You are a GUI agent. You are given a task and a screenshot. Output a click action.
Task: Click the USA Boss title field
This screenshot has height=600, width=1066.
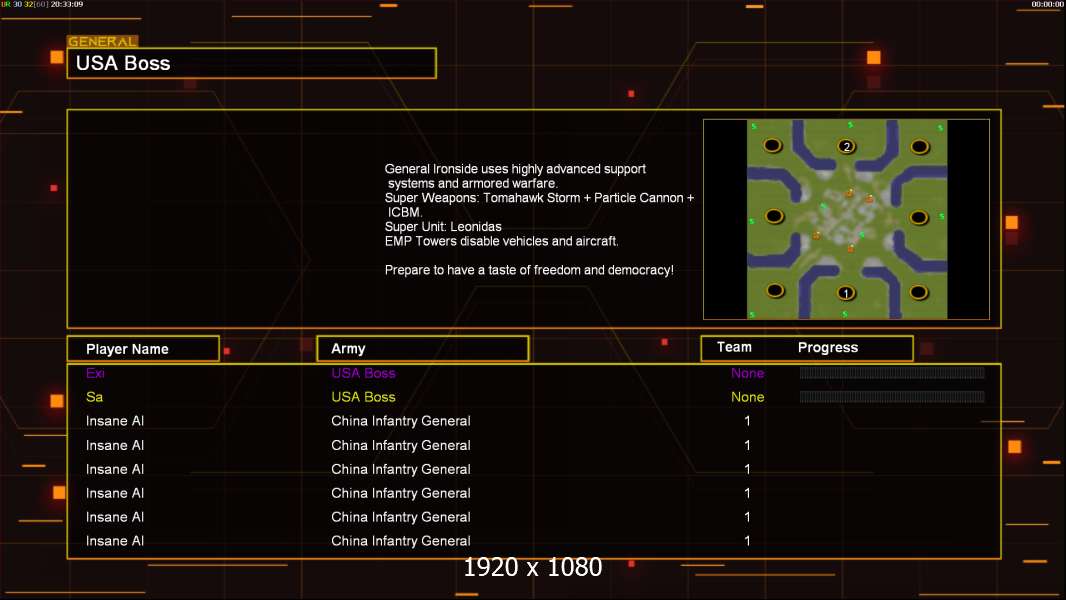(x=252, y=63)
